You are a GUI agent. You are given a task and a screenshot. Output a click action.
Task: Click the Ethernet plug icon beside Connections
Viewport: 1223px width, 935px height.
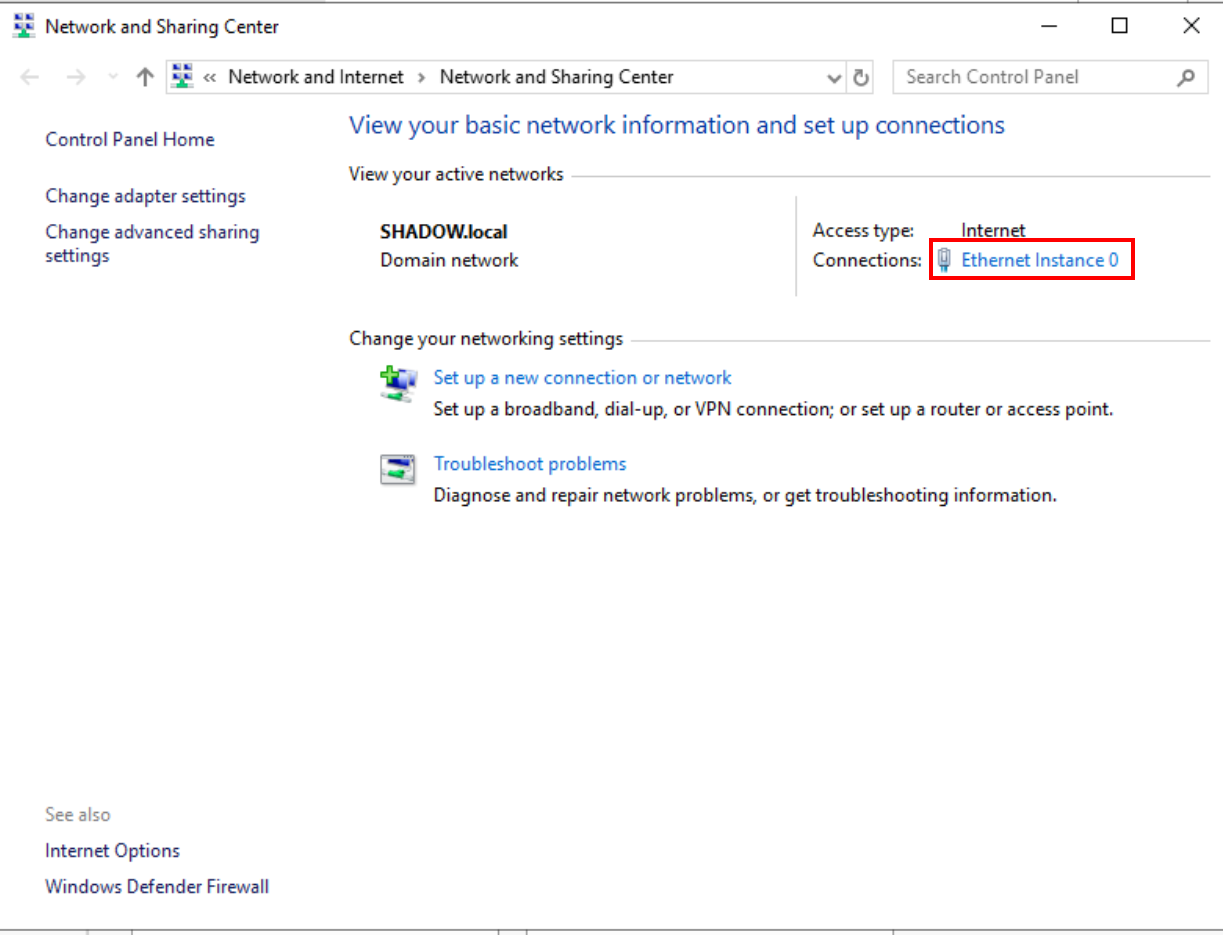coord(944,260)
